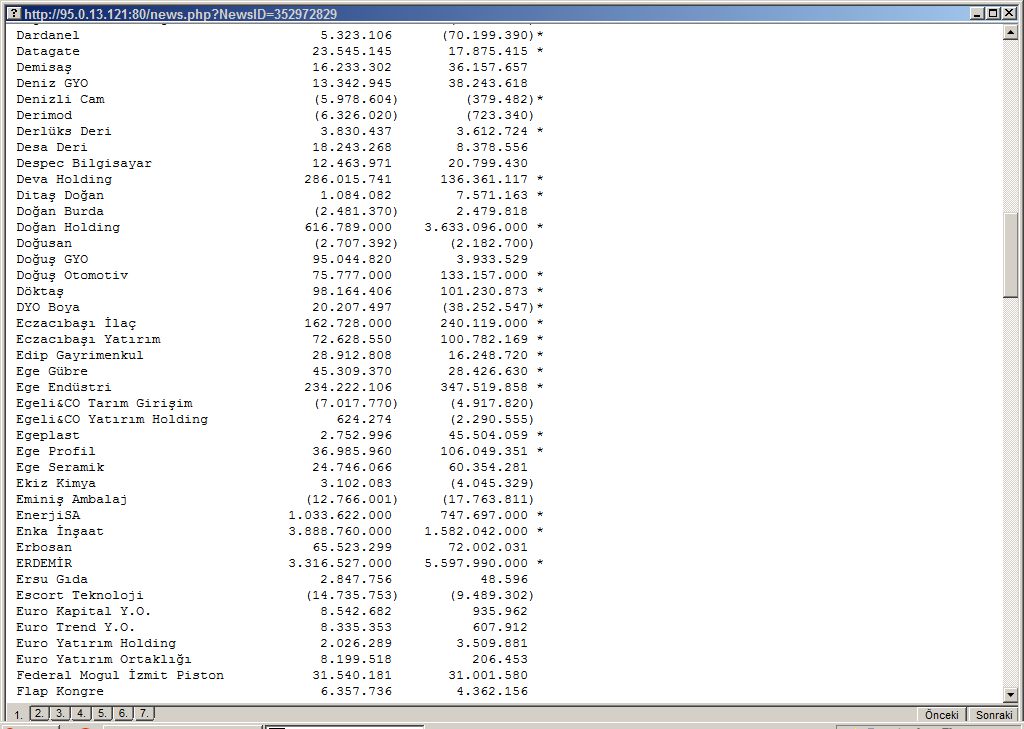
Task: Select the Federal Mogul İzmit Piston name
Action: (120, 675)
